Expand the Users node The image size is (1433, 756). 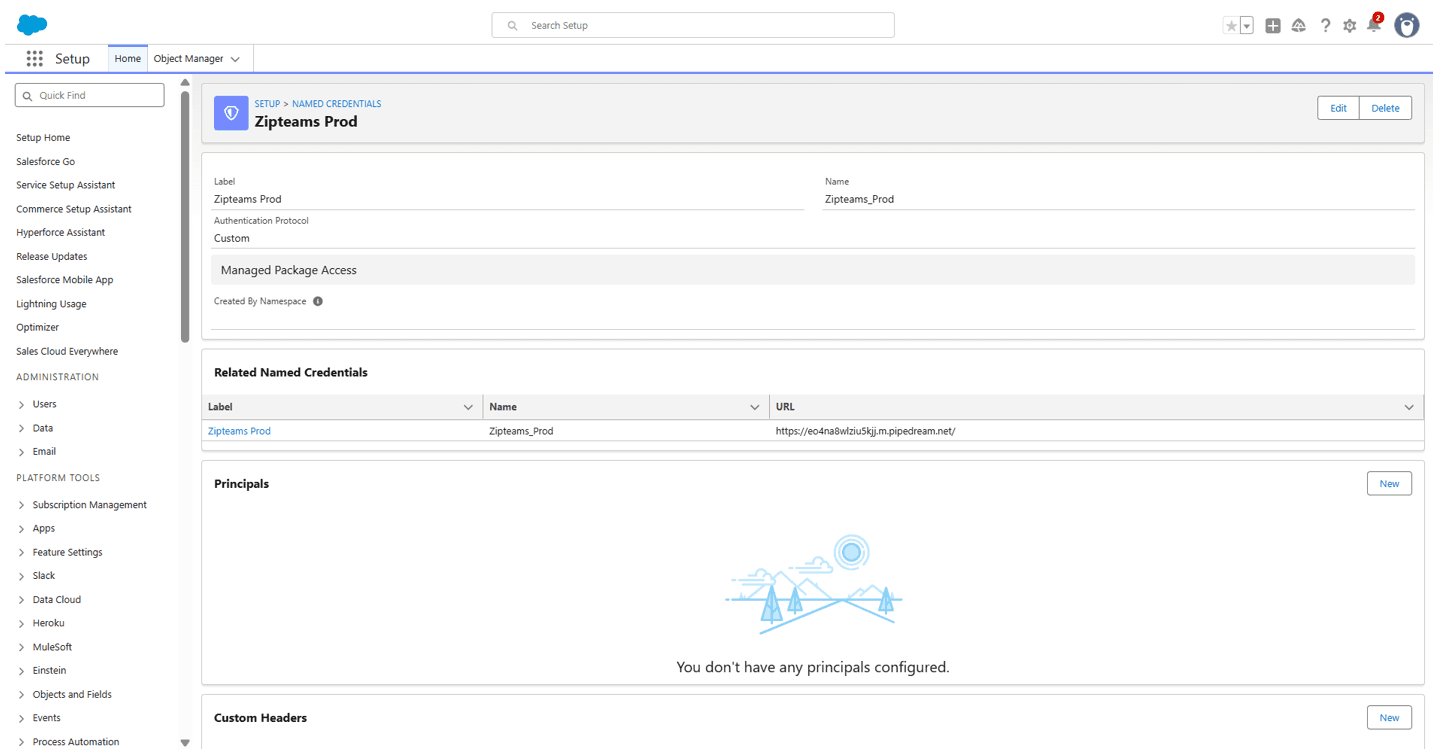click(22, 404)
